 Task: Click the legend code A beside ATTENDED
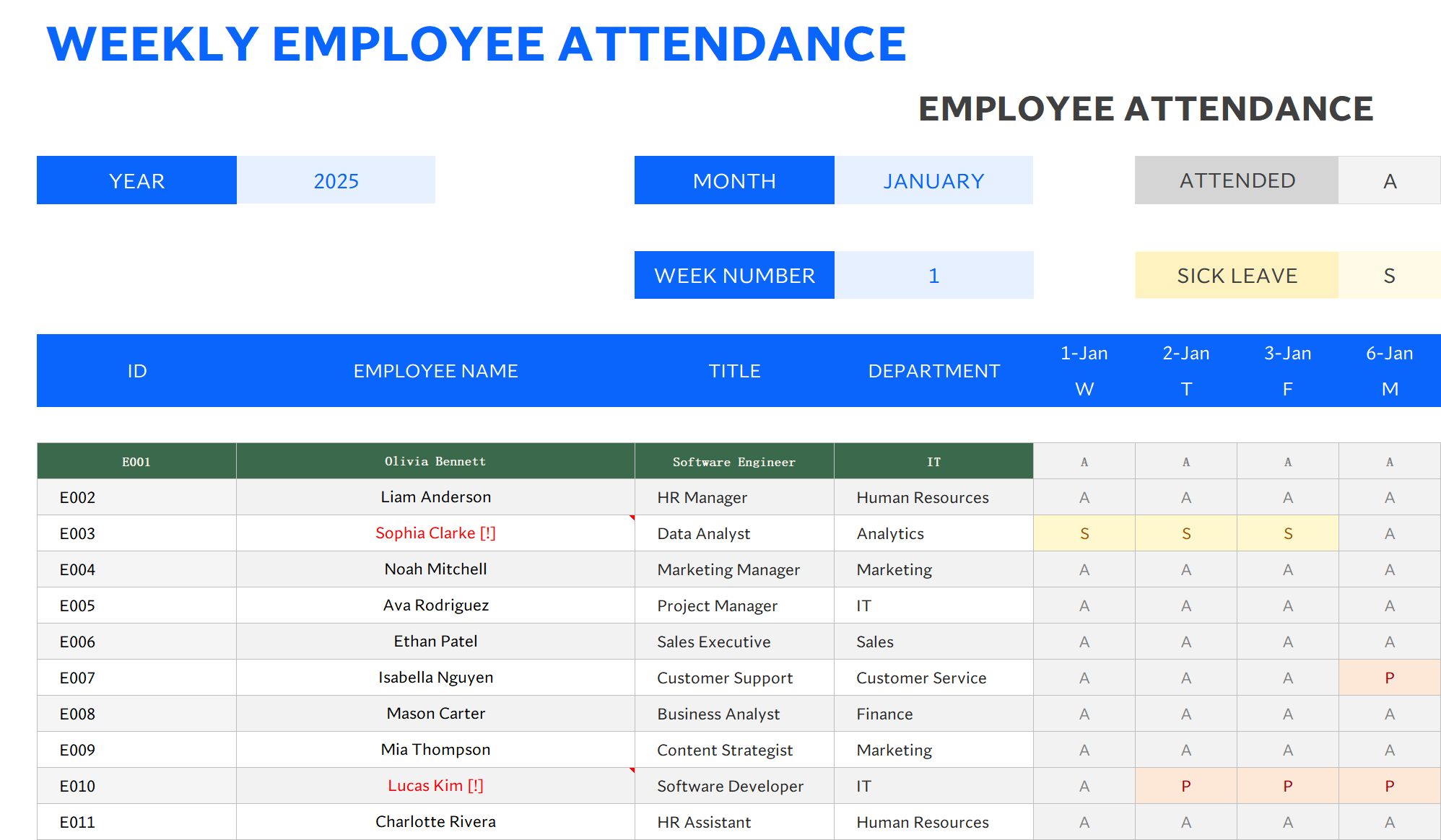click(x=1390, y=180)
